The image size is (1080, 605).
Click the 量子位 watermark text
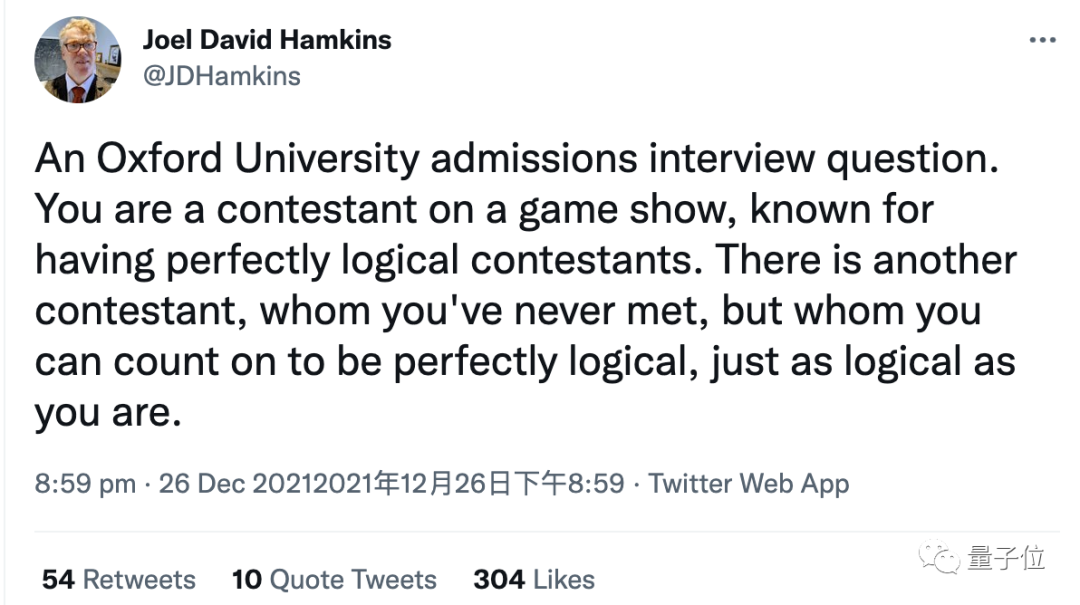click(1006, 558)
